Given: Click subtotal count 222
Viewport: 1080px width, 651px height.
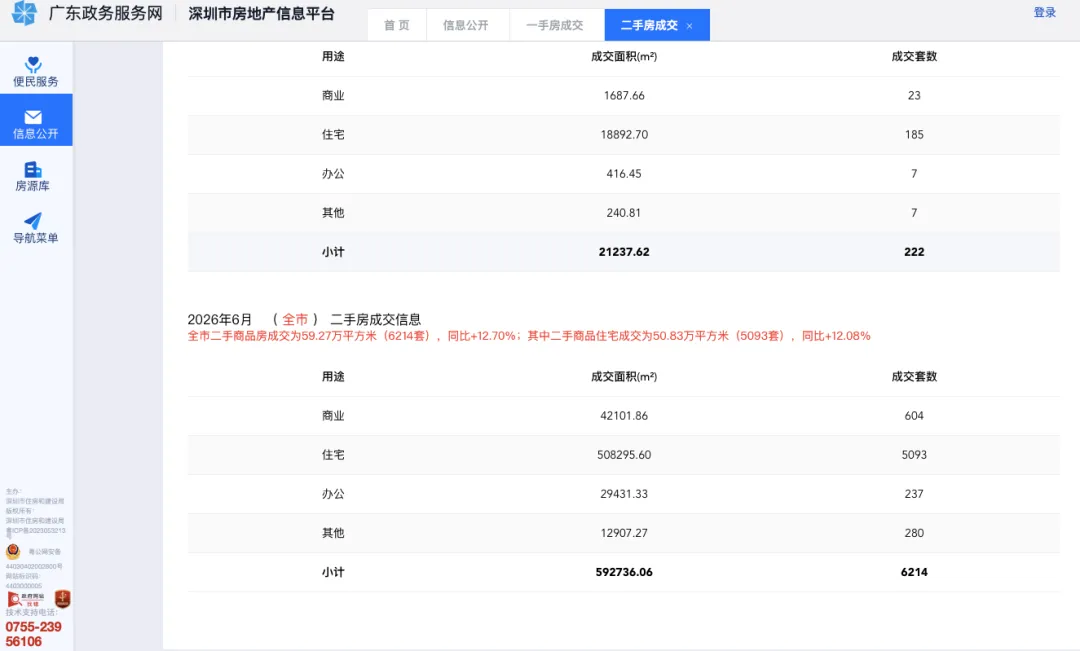Looking at the screenshot, I should (x=914, y=252).
